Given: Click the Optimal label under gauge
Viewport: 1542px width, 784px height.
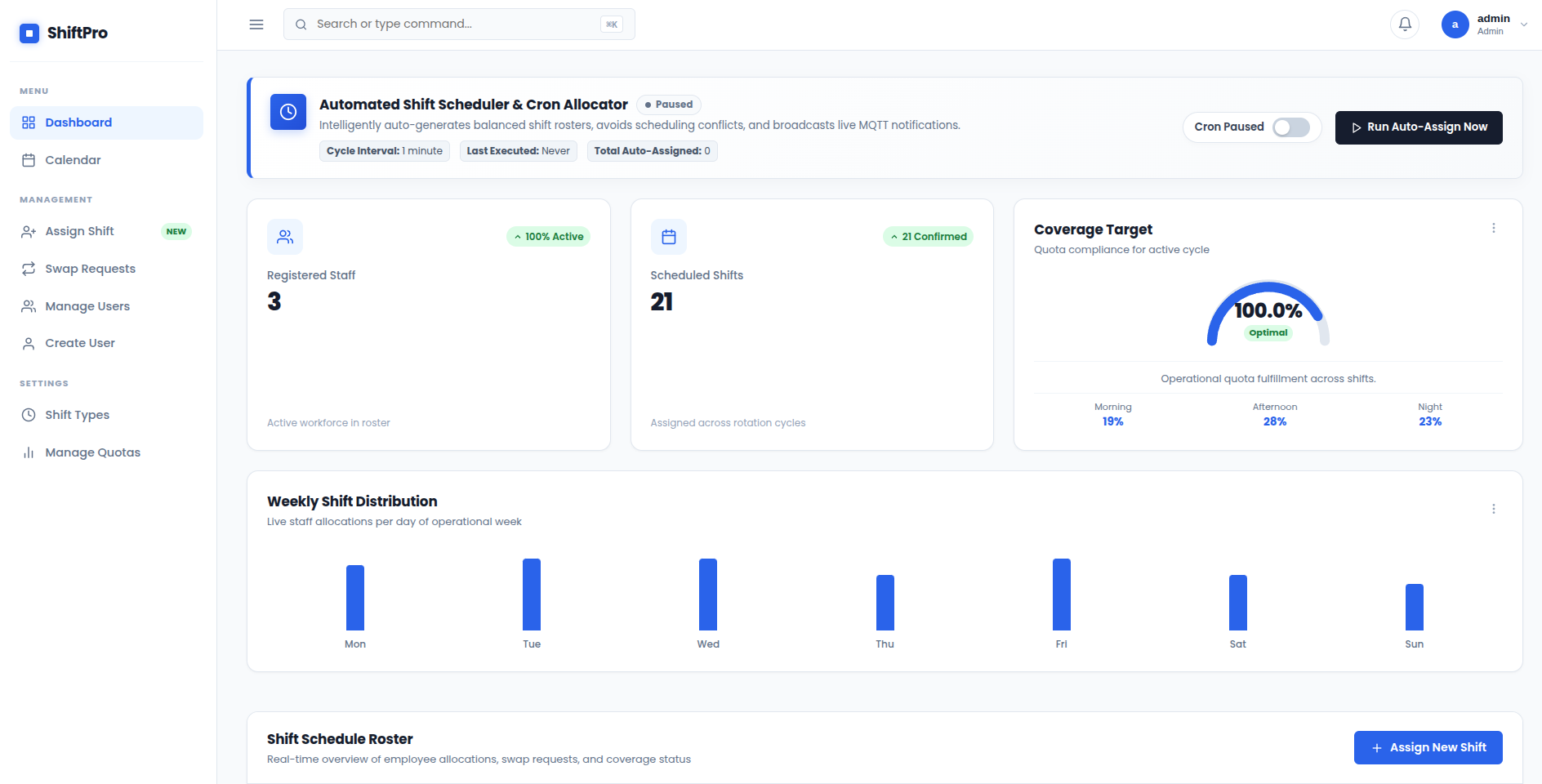Looking at the screenshot, I should pos(1268,332).
